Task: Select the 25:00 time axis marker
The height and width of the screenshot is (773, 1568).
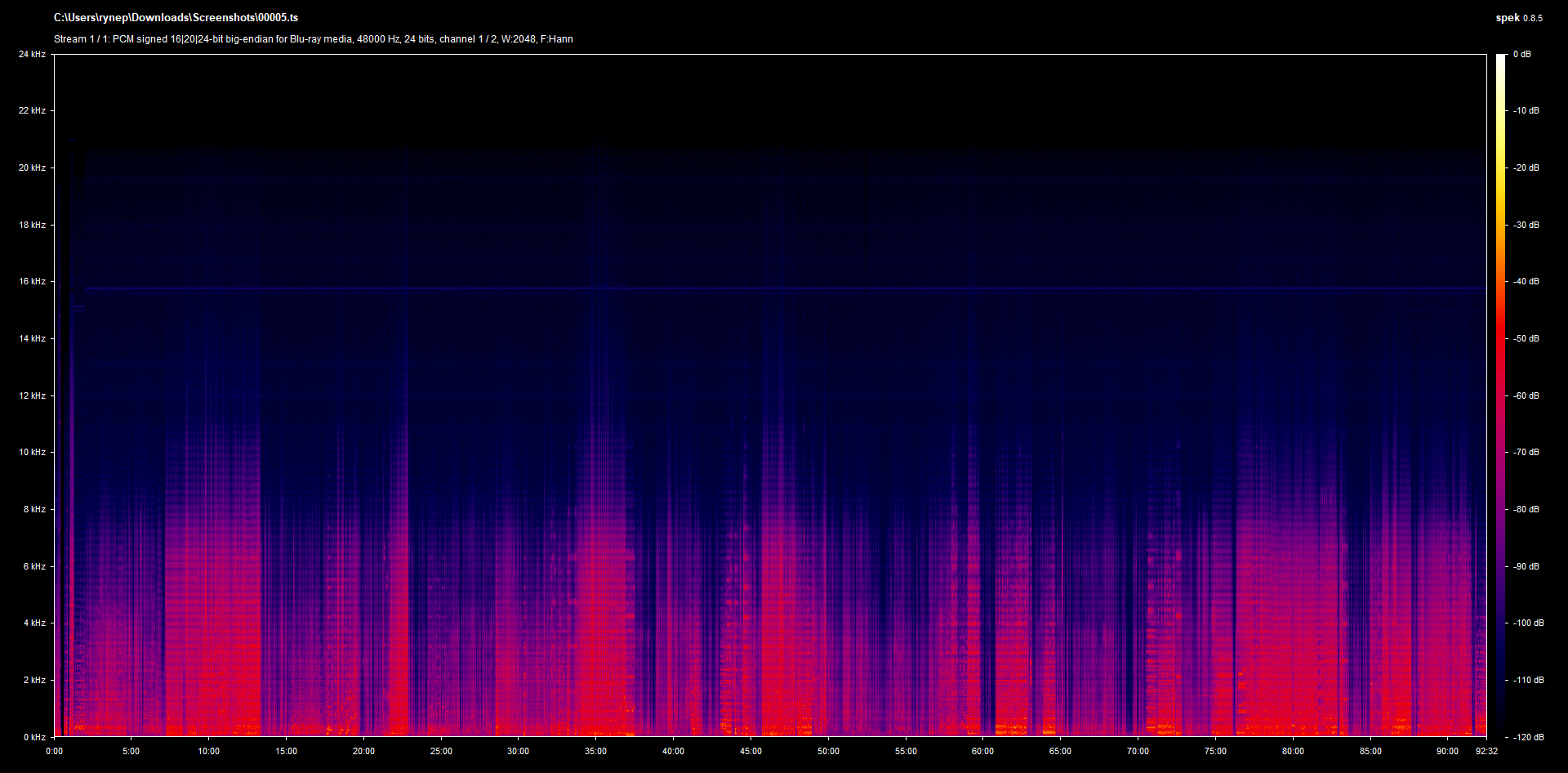Action: coord(441,752)
